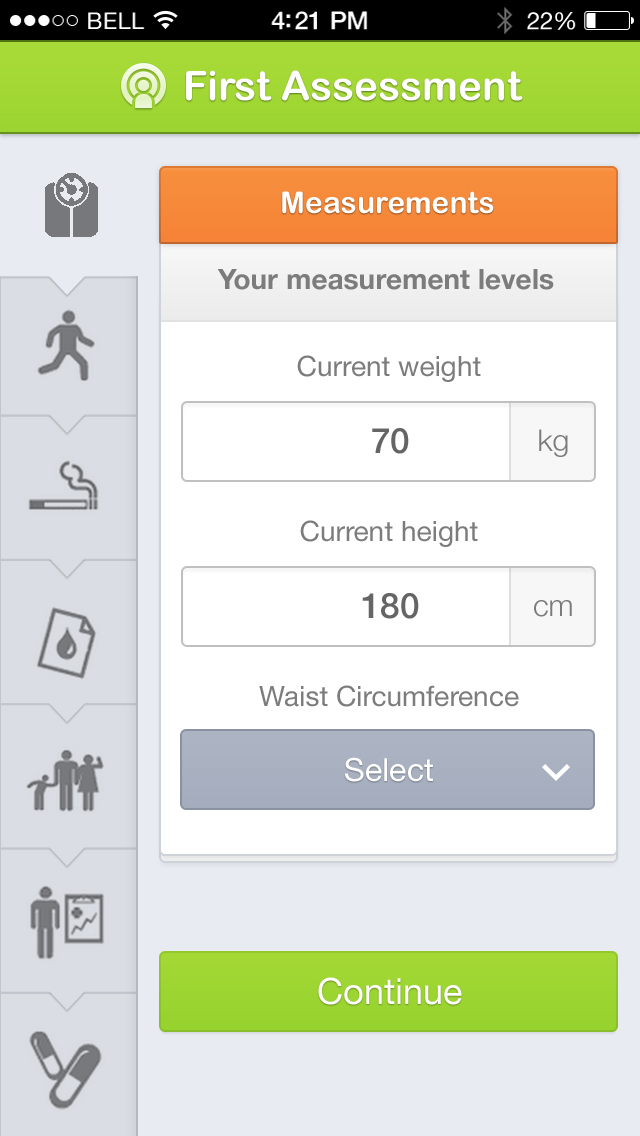
Task: Tap the First Assessment title text
Action: (353, 87)
